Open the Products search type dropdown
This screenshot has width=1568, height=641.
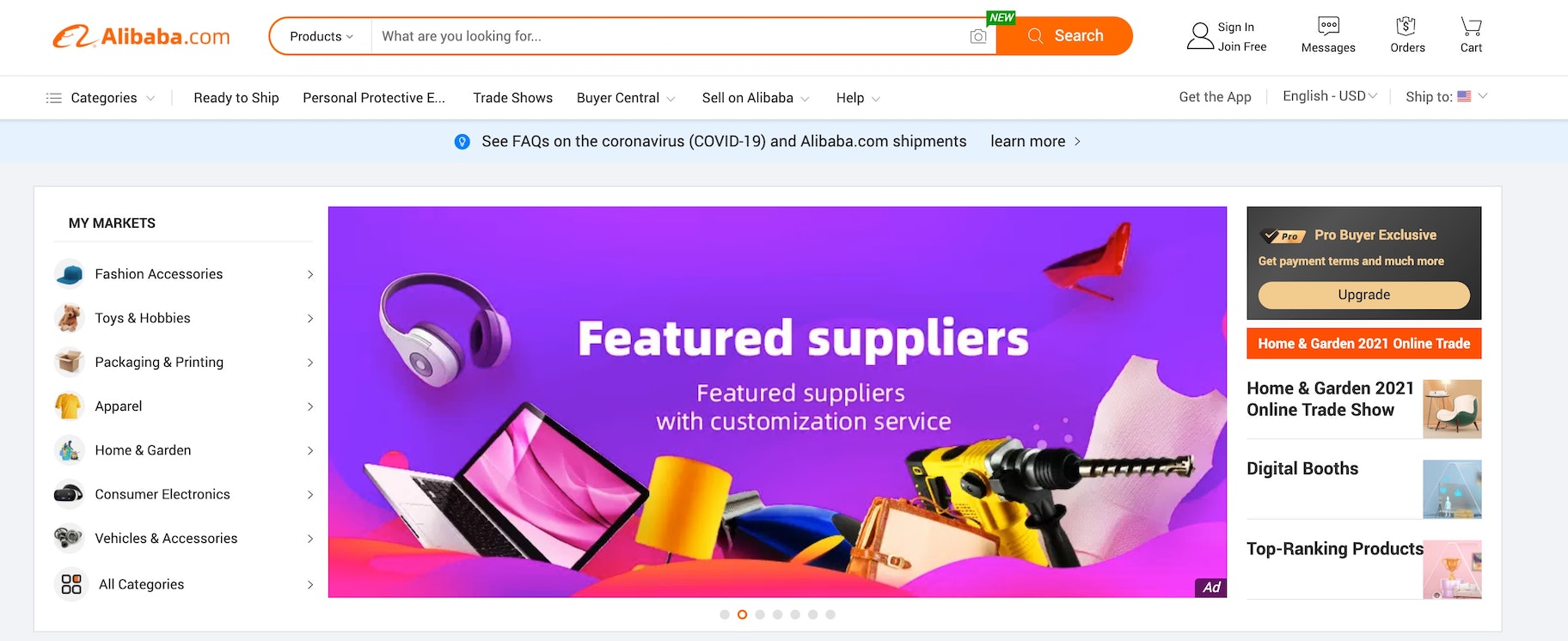(x=321, y=36)
